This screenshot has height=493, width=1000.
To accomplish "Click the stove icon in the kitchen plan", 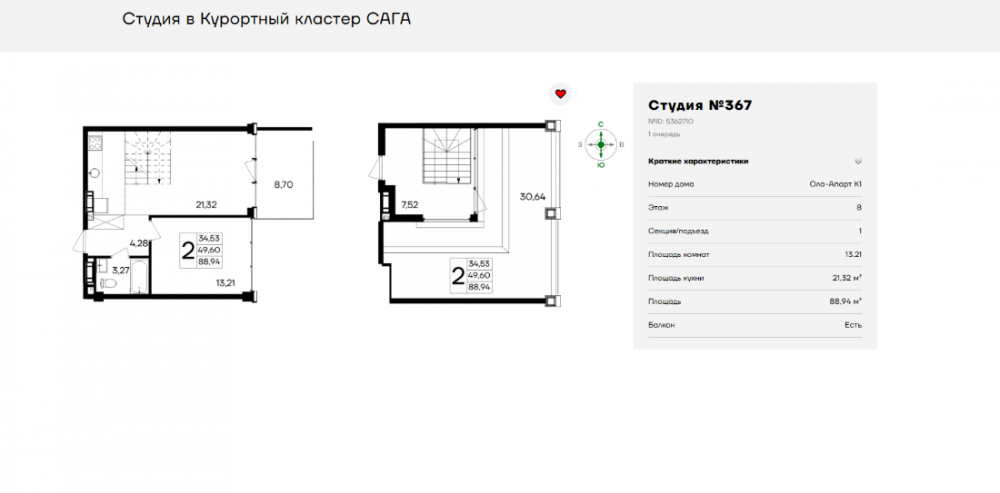I will pos(93,145).
